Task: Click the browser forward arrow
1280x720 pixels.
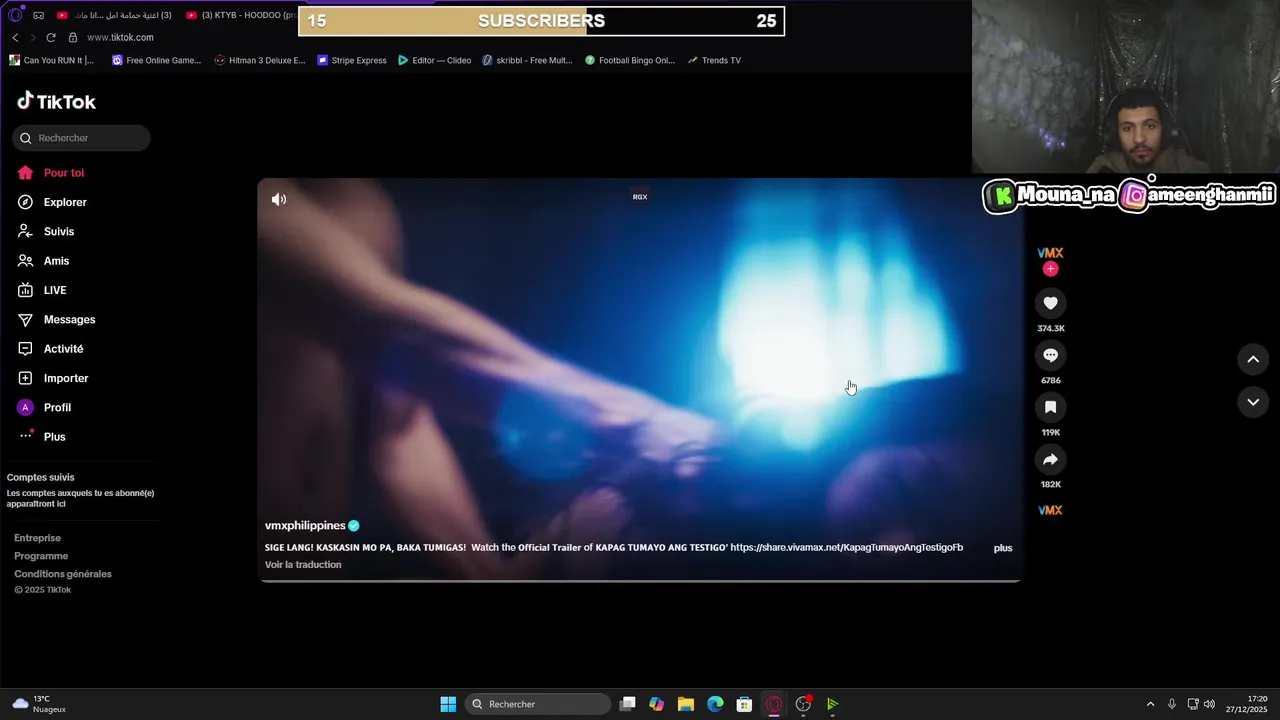Action: tap(32, 37)
